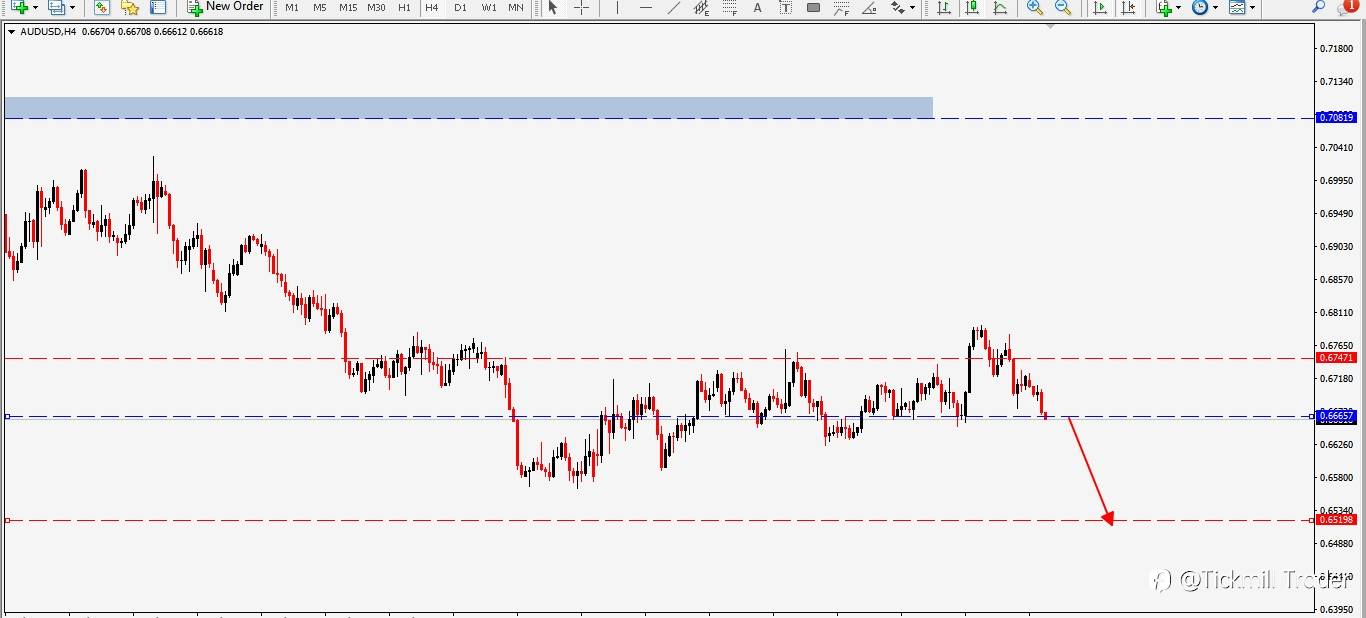
Task: Open the Search magnifier at top right
Action: click(1319, 6)
